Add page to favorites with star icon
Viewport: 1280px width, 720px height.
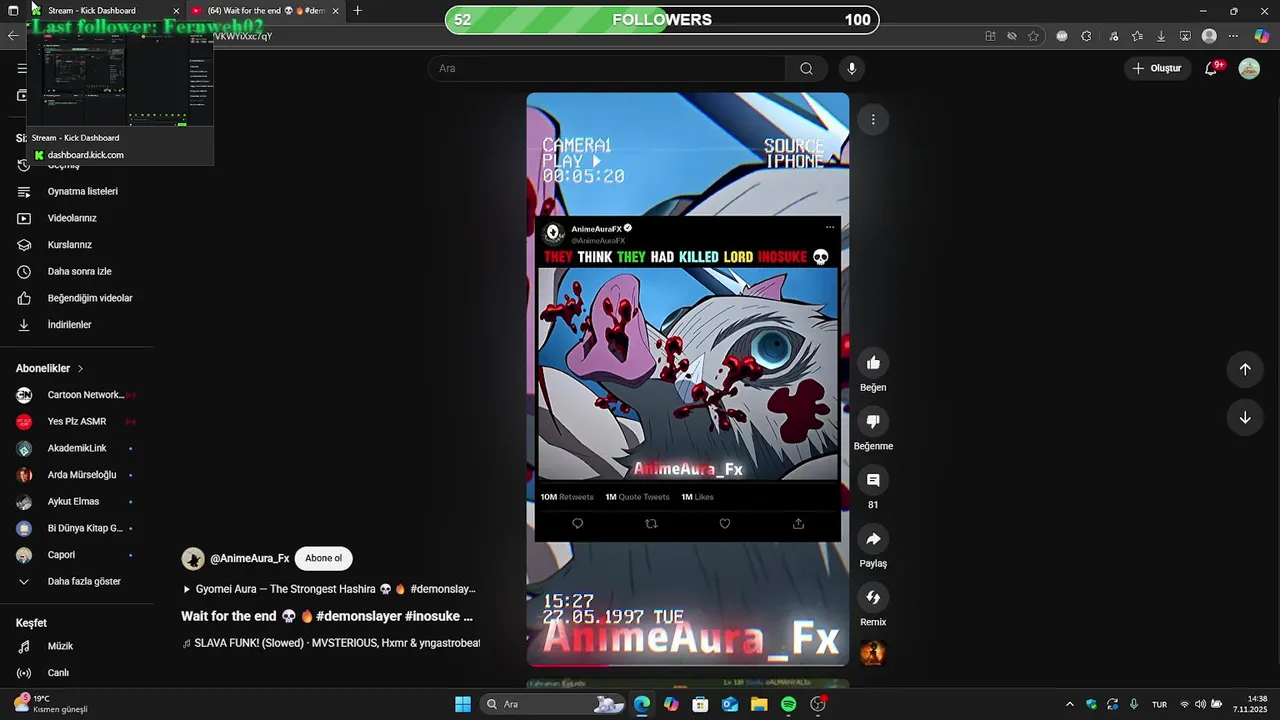click(x=1034, y=36)
